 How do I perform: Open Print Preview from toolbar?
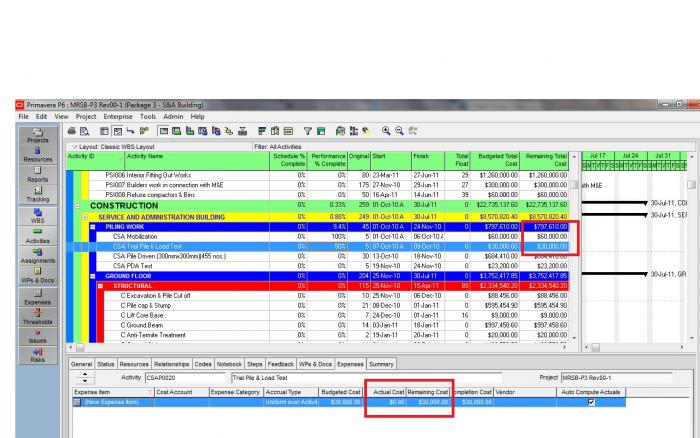click(84, 131)
